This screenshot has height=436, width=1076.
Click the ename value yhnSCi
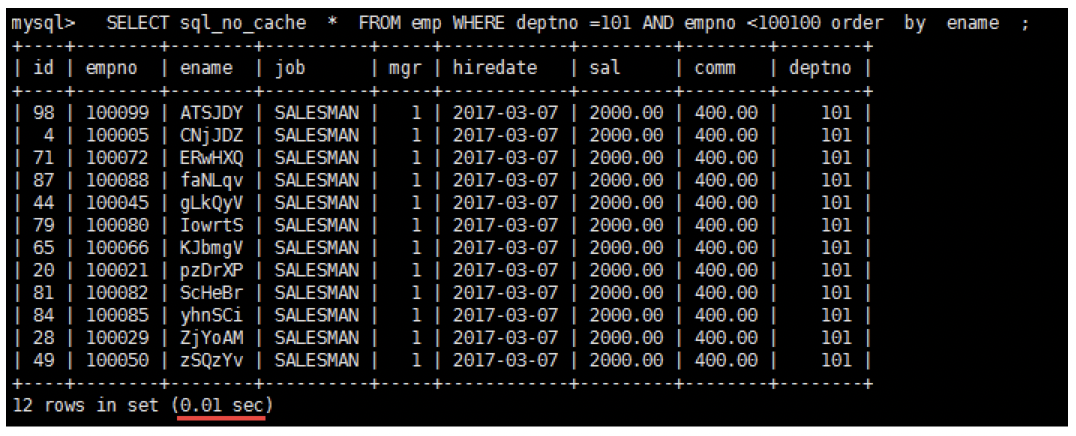coord(211,316)
